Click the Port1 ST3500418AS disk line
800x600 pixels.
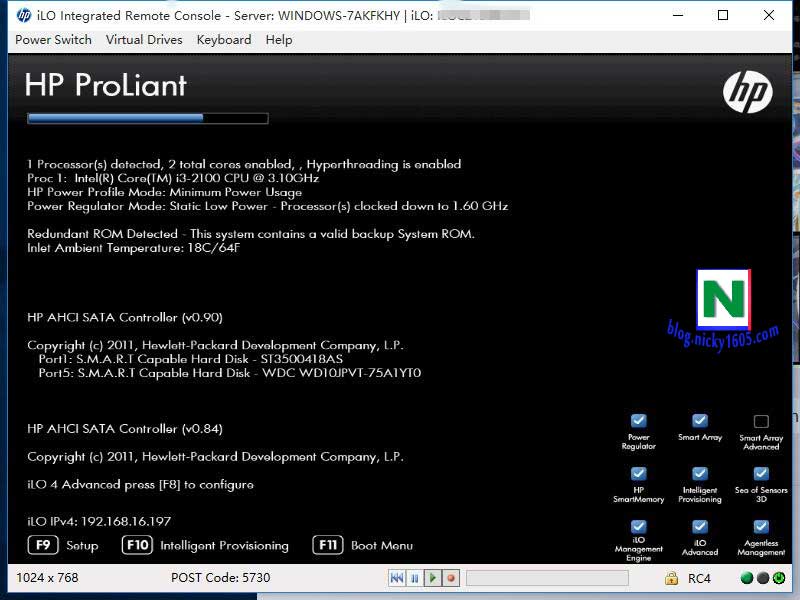(x=191, y=359)
